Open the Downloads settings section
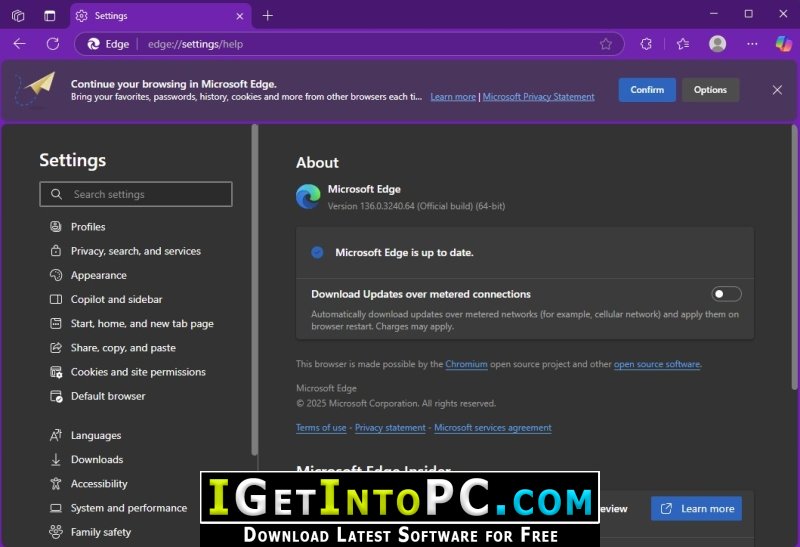Image resolution: width=800 pixels, height=547 pixels. (x=97, y=459)
